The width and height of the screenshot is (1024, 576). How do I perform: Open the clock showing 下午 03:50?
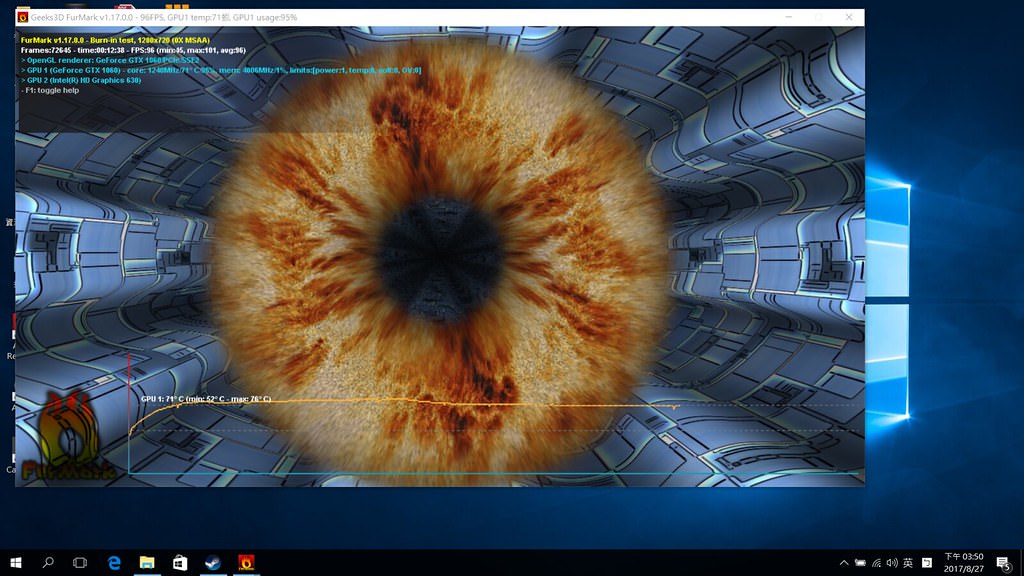click(963, 563)
